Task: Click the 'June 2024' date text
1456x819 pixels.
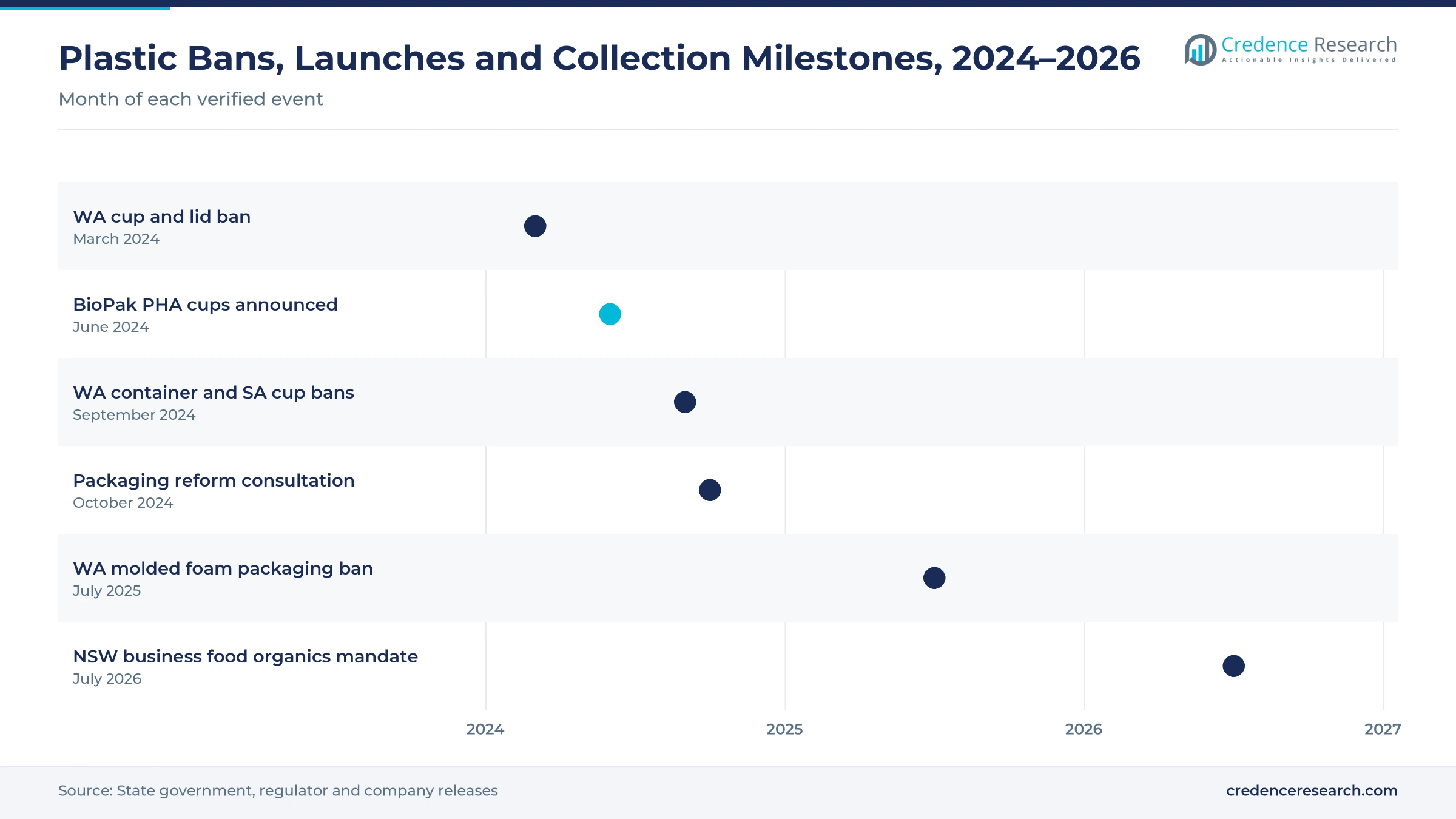Action: pyautogui.click(x=110, y=327)
